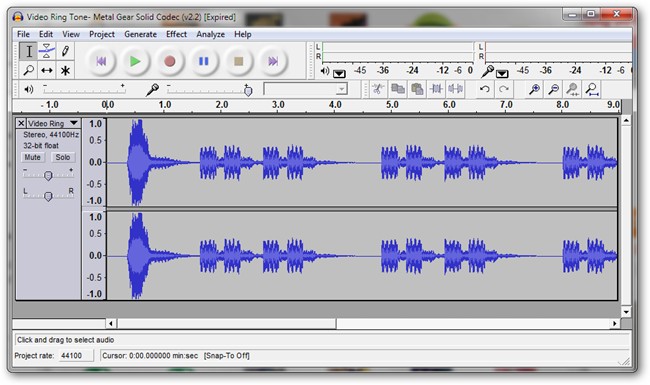
Task: Open the Edit menu
Action: (46, 34)
